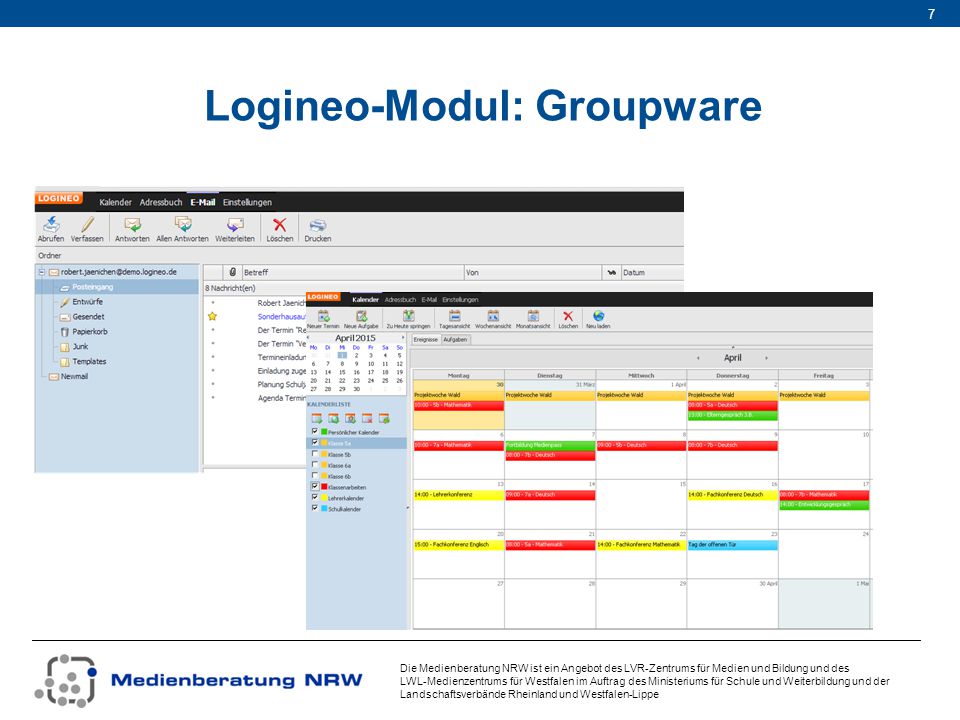Click the Drucken printer icon
This screenshot has height=720, width=960.
click(x=318, y=225)
